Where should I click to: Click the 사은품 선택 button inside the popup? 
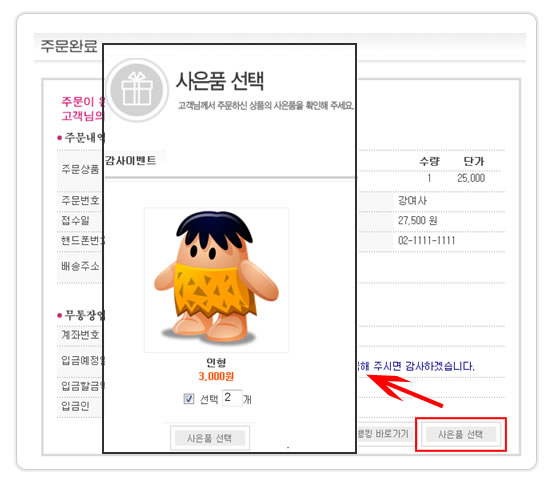(210, 438)
